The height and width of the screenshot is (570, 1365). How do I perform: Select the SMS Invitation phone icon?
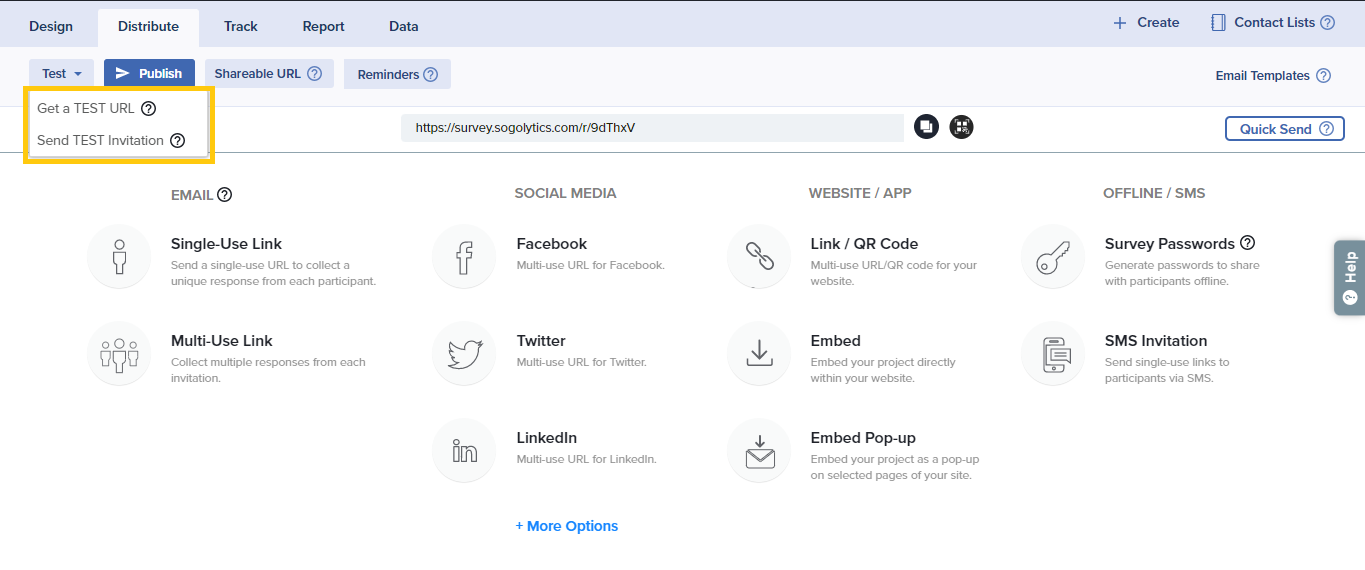1052,354
